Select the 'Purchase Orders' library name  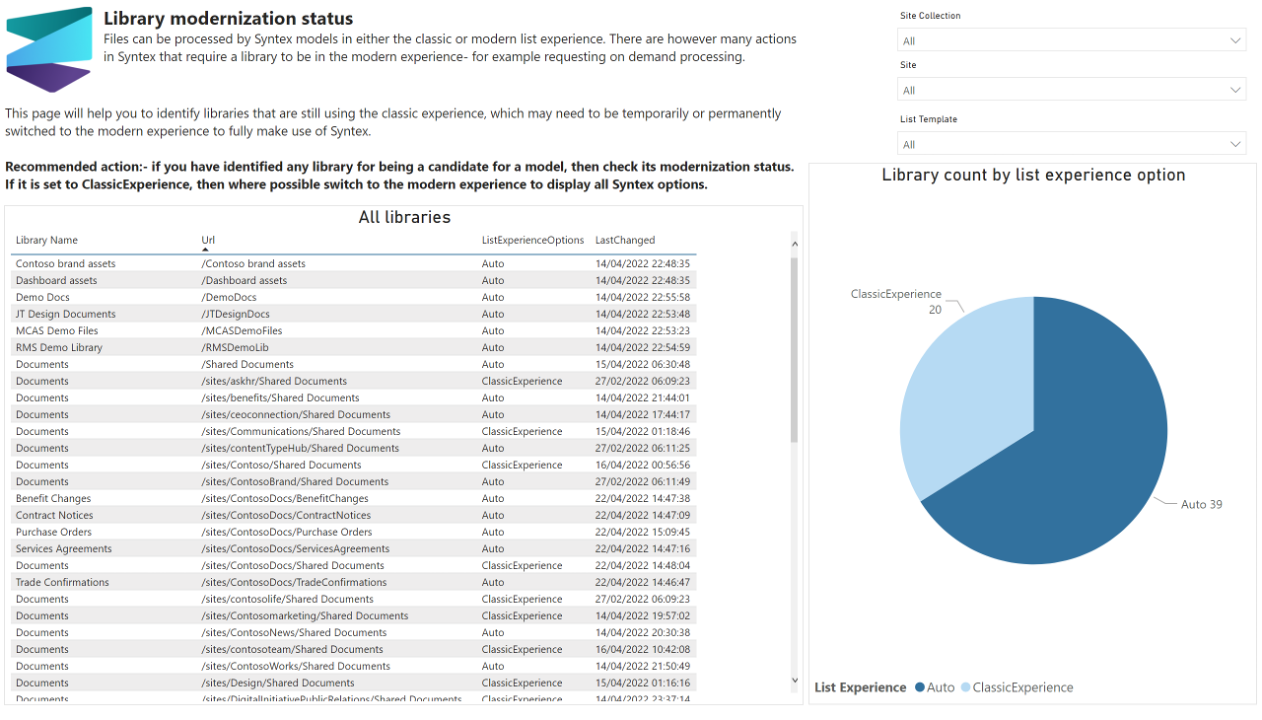point(53,532)
